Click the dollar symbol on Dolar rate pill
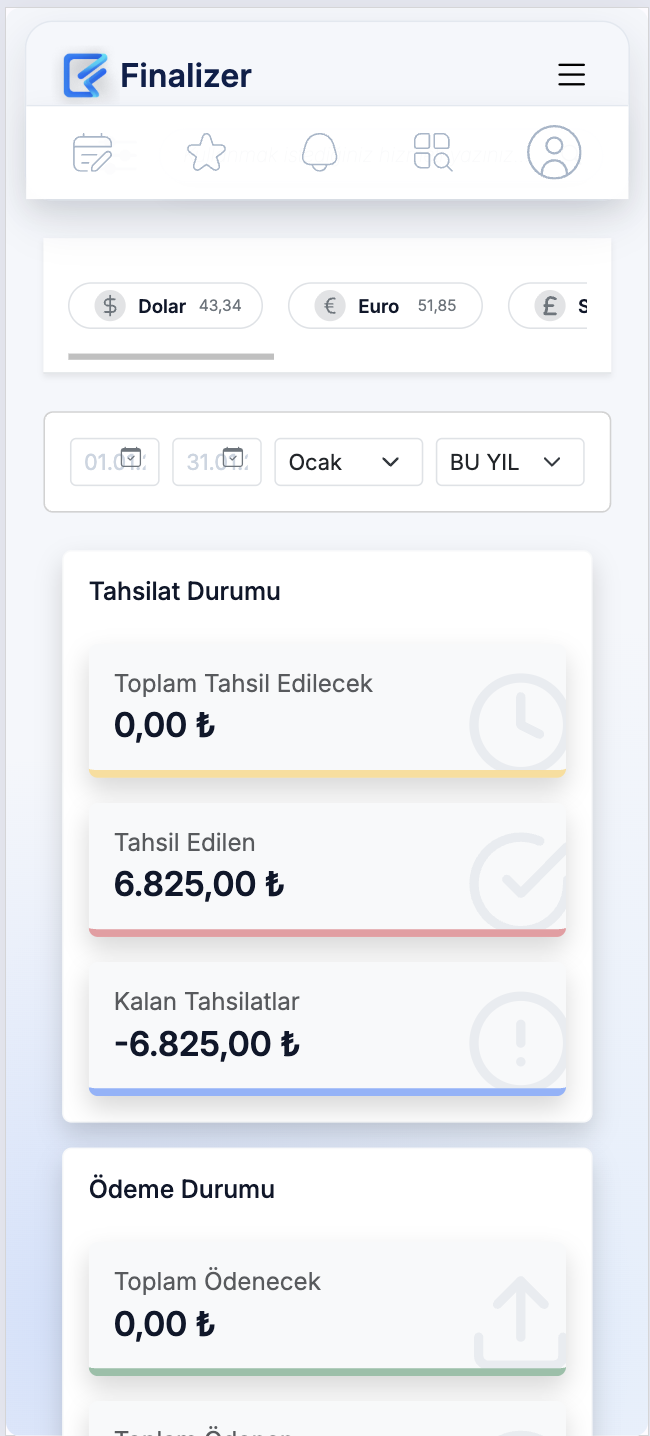The height and width of the screenshot is (1436, 650). (x=109, y=305)
